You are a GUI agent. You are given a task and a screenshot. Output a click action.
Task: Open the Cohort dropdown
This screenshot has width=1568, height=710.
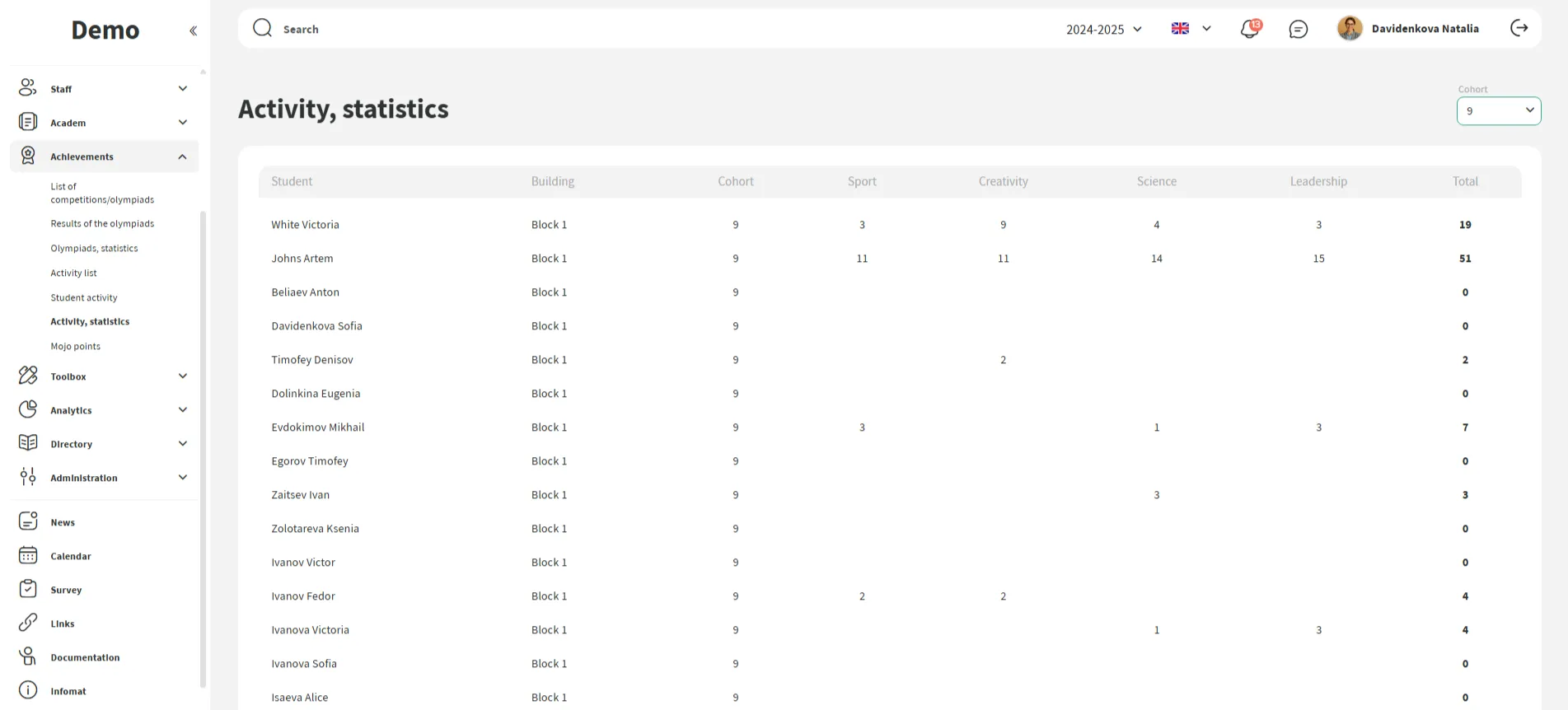click(x=1498, y=110)
